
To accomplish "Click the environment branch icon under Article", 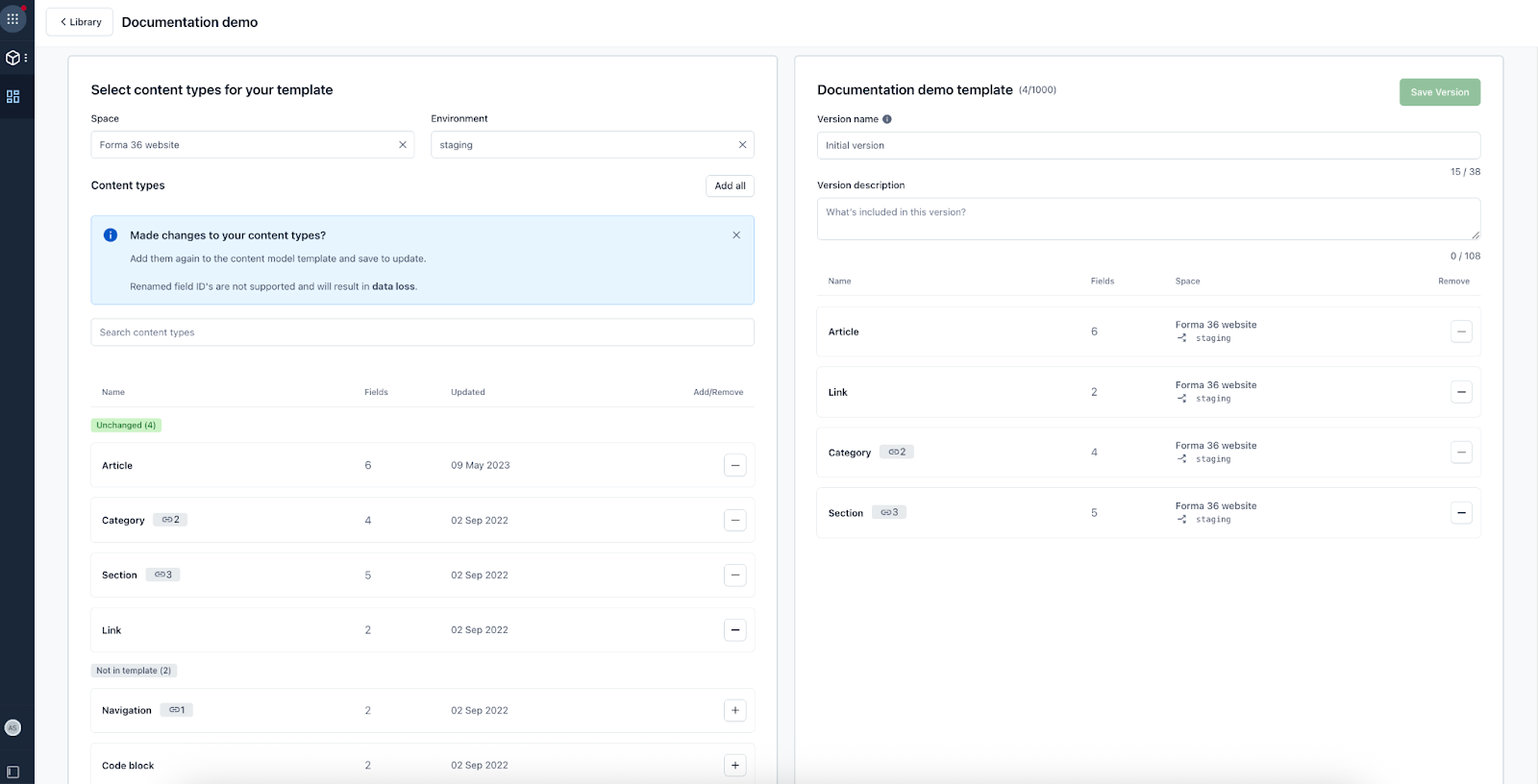I will pos(1181,338).
